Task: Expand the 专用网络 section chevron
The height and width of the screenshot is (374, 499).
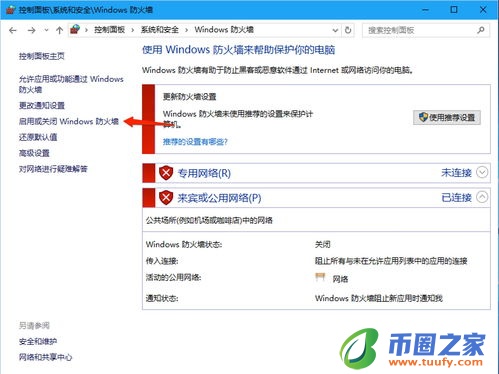Action: (x=482, y=172)
